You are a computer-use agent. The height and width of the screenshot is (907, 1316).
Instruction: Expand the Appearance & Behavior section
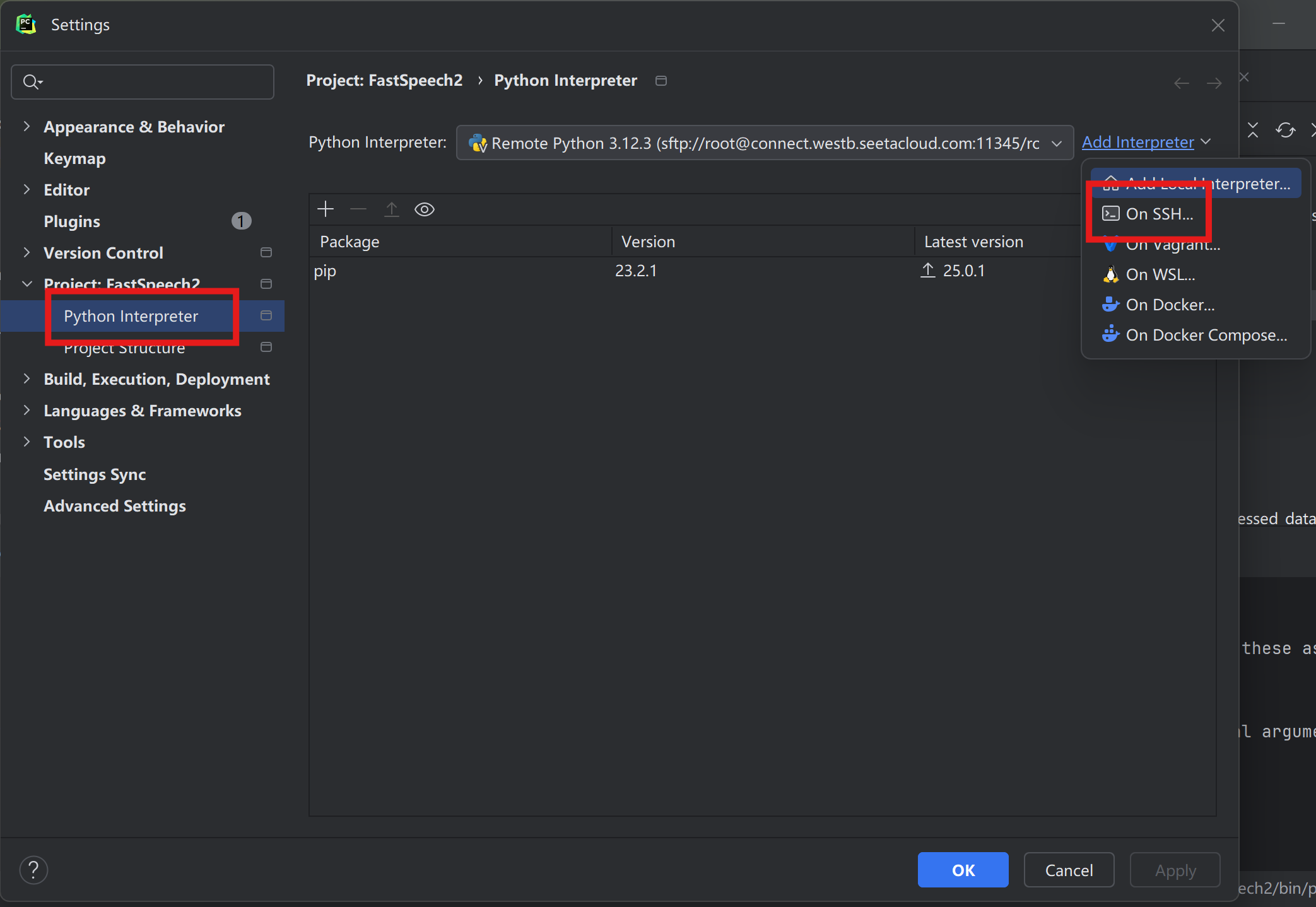click(x=26, y=127)
